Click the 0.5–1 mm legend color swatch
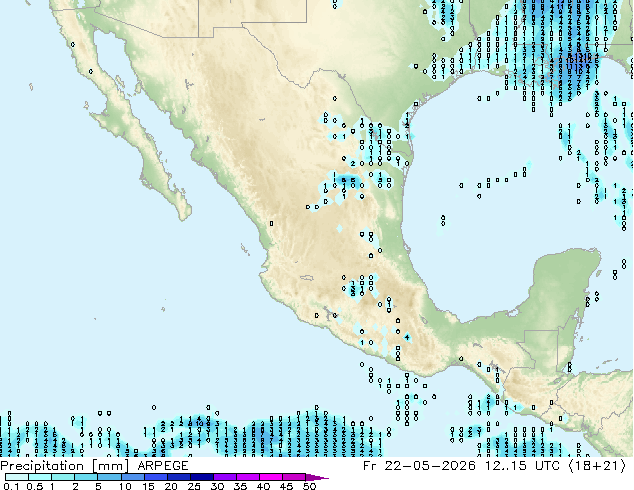The height and width of the screenshot is (490, 634). click(x=40, y=477)
